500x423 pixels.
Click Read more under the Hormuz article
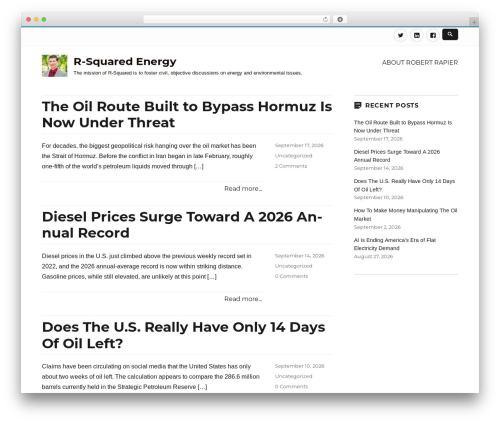pyautogui.click(x=243, y=188)
